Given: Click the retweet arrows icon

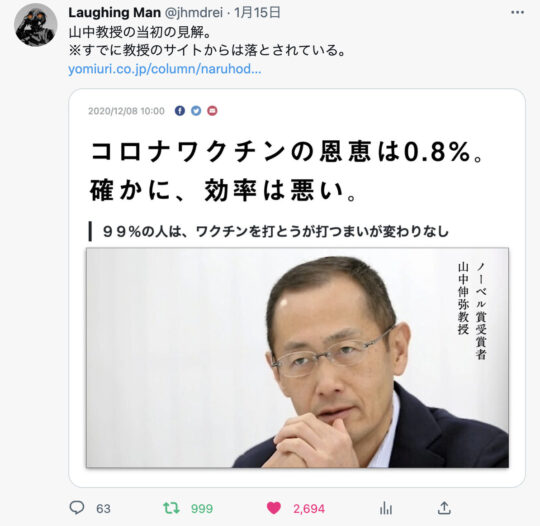Looking at the screenshot, I should point(171,508).
